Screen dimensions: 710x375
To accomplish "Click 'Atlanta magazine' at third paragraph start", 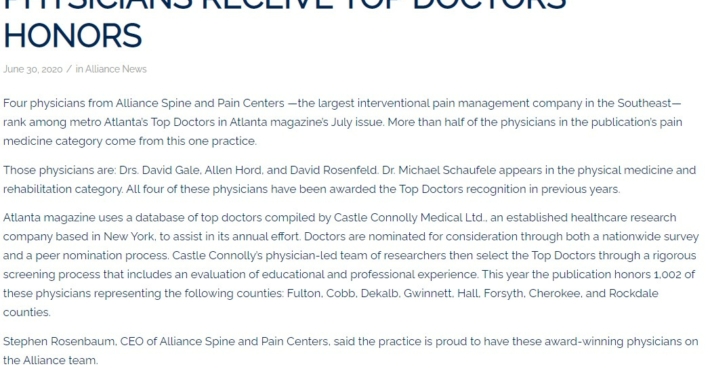I will (x=49, y=218).
